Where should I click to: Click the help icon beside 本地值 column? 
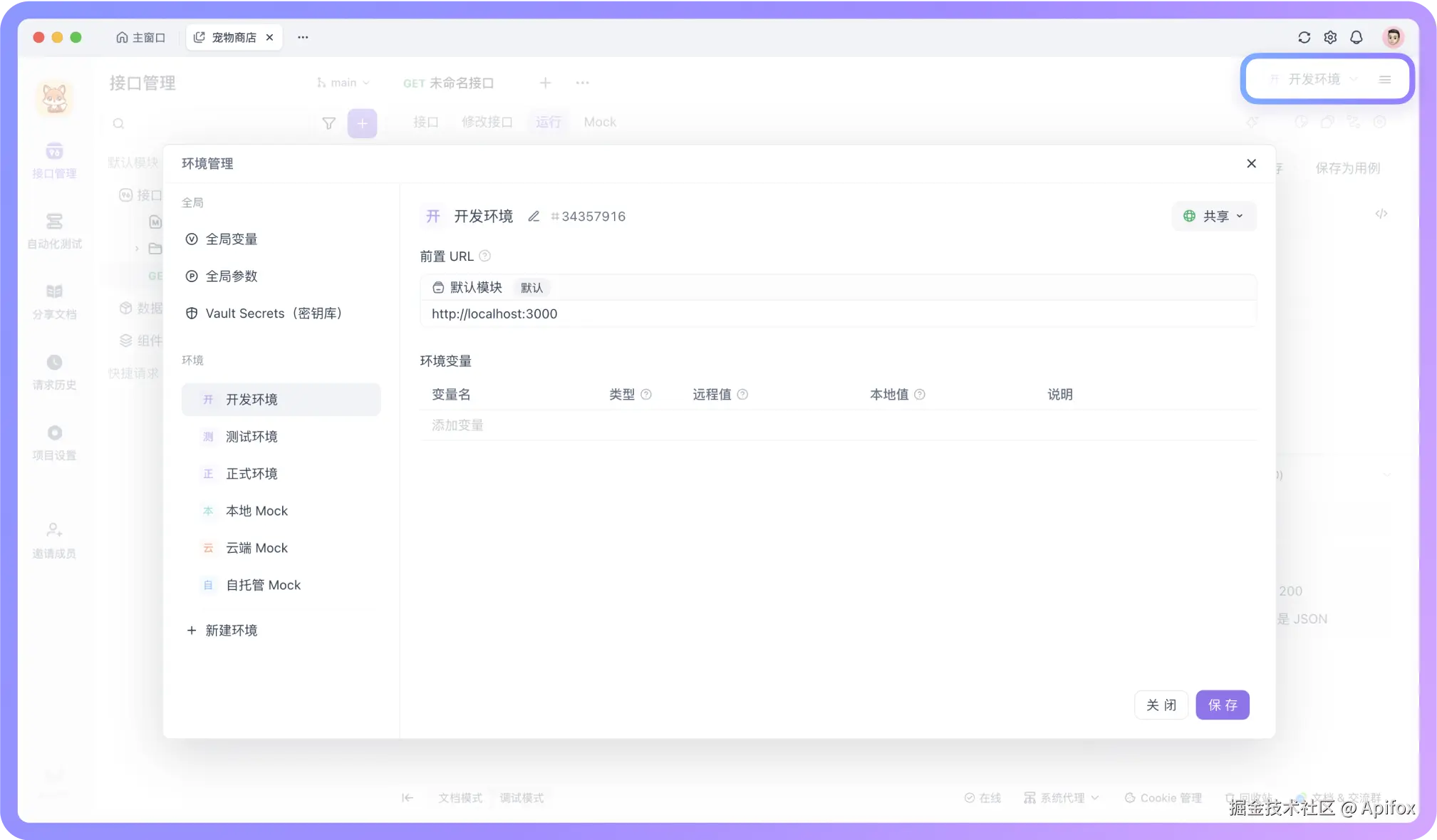[x=920, y=395]
